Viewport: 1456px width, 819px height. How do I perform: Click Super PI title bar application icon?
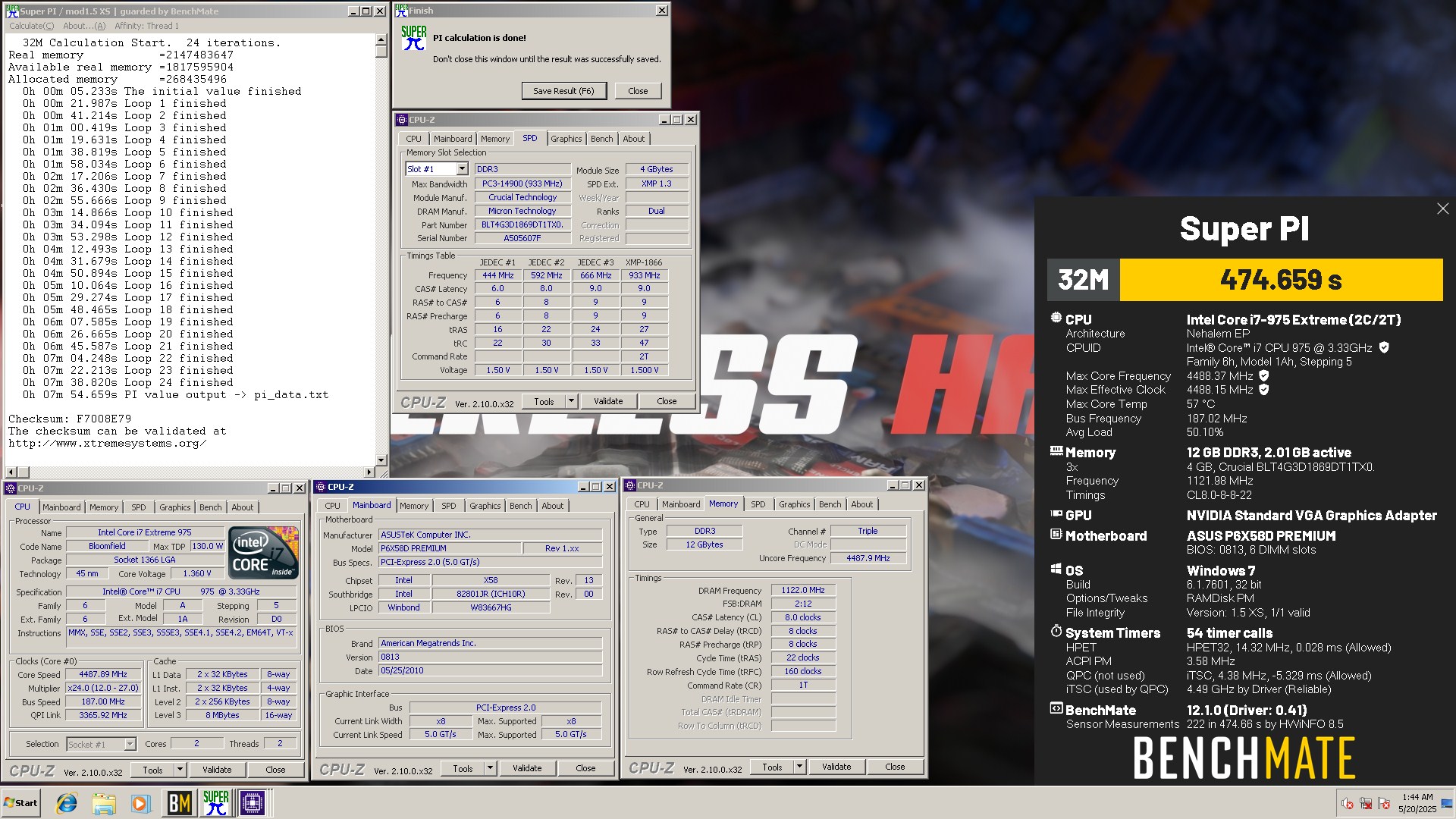point(11,11)
